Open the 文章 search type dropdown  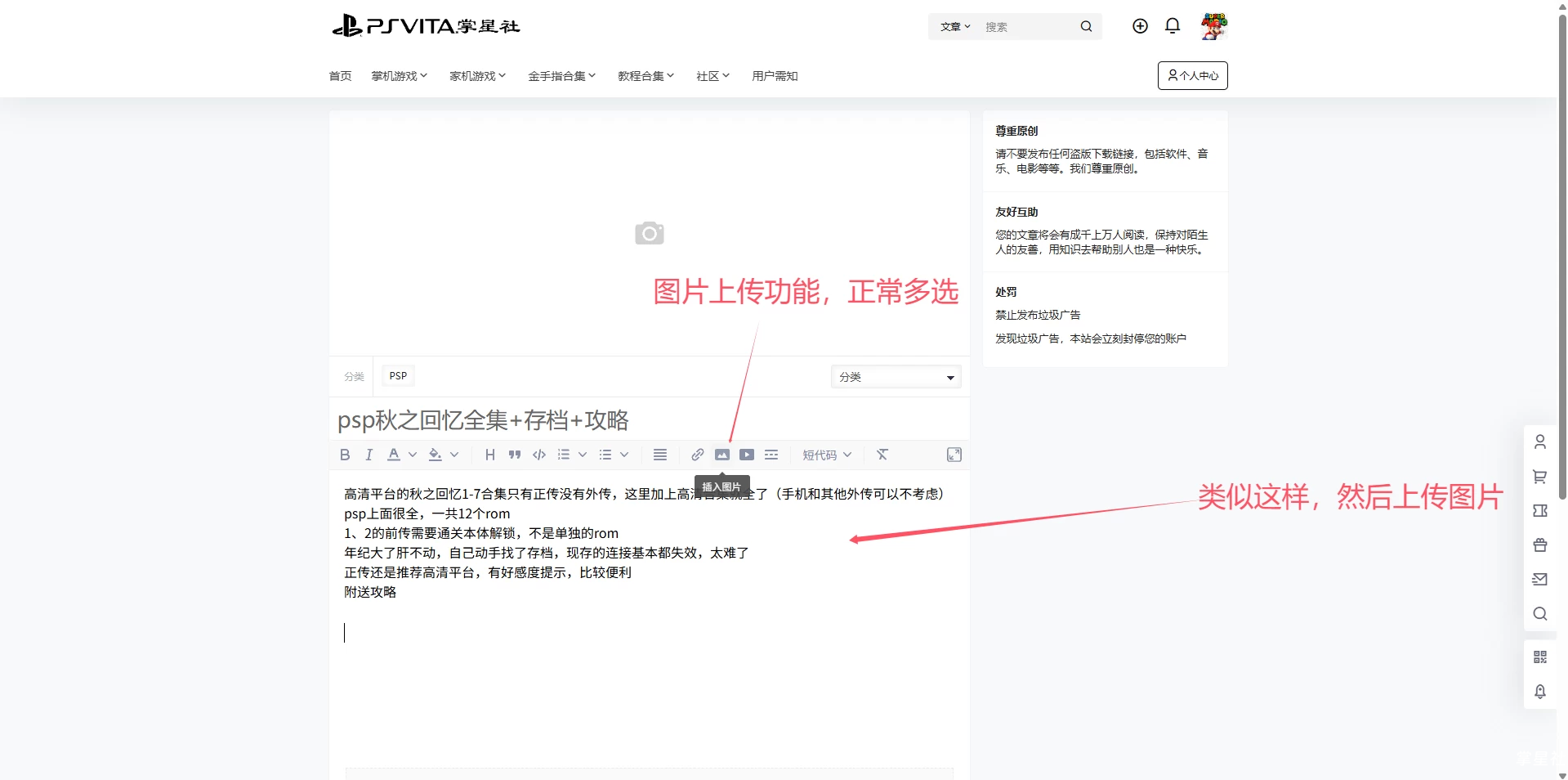click(x=955, y=26)
